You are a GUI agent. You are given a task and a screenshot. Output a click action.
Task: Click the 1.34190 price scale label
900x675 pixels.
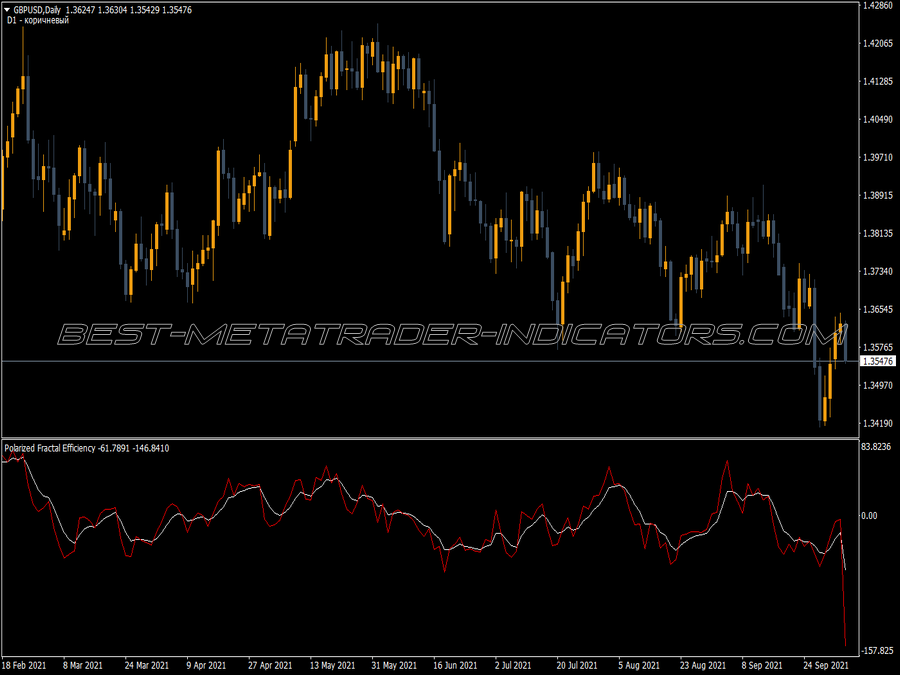coord(878,424)
